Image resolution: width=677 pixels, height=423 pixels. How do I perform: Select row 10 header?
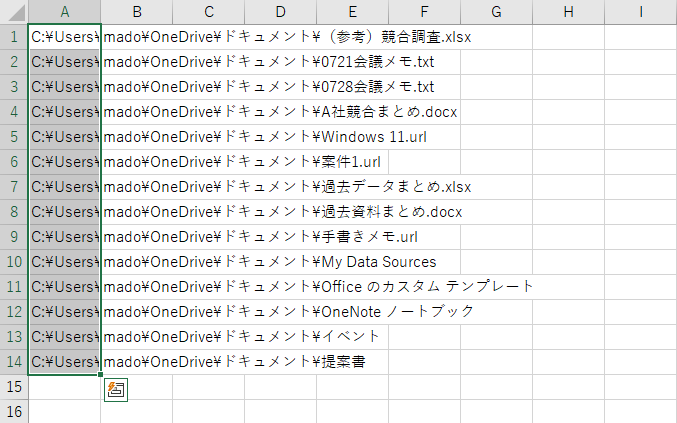click(x=14, y=262)
